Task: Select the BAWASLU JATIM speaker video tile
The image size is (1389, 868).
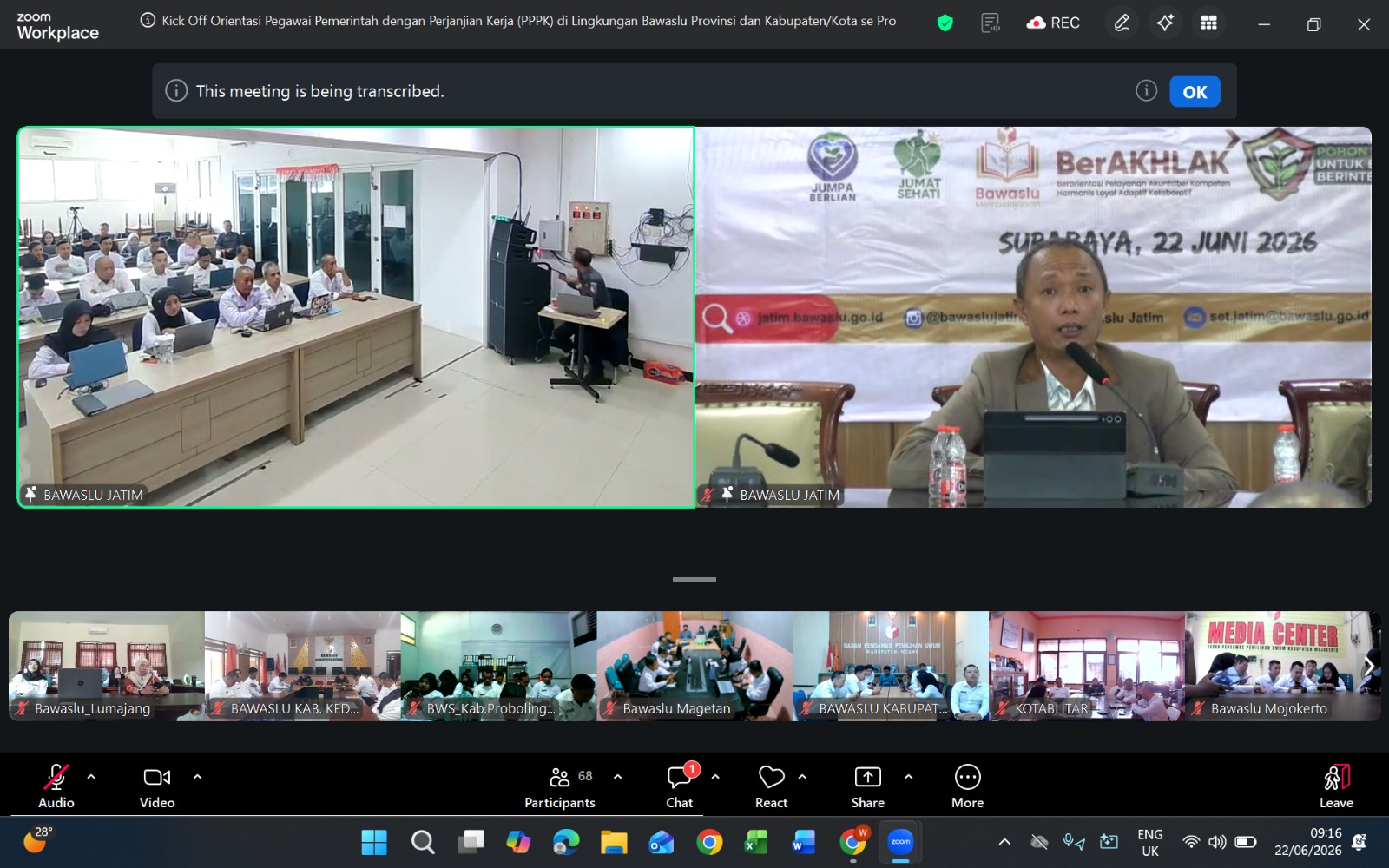Action: pyautogui.click(x=1033, y=318)
